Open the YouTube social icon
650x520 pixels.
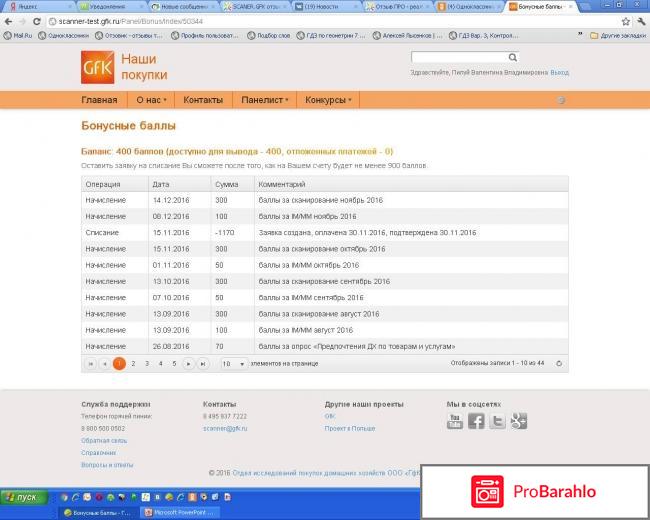[455, 420]
